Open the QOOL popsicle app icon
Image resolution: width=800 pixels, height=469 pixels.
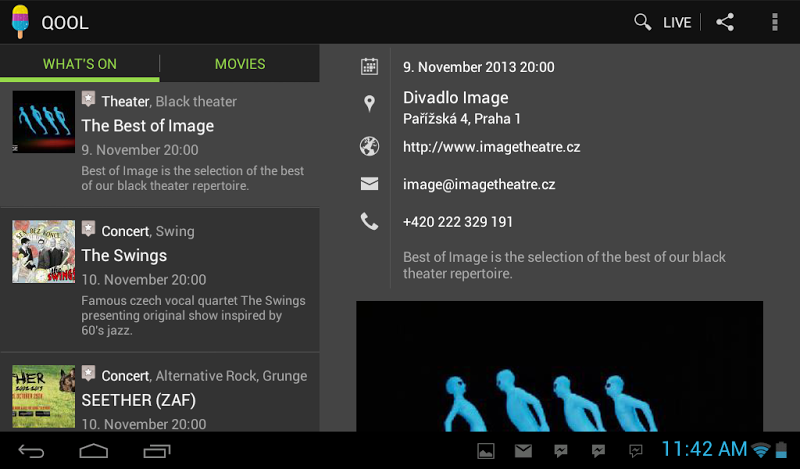[20, 22]
